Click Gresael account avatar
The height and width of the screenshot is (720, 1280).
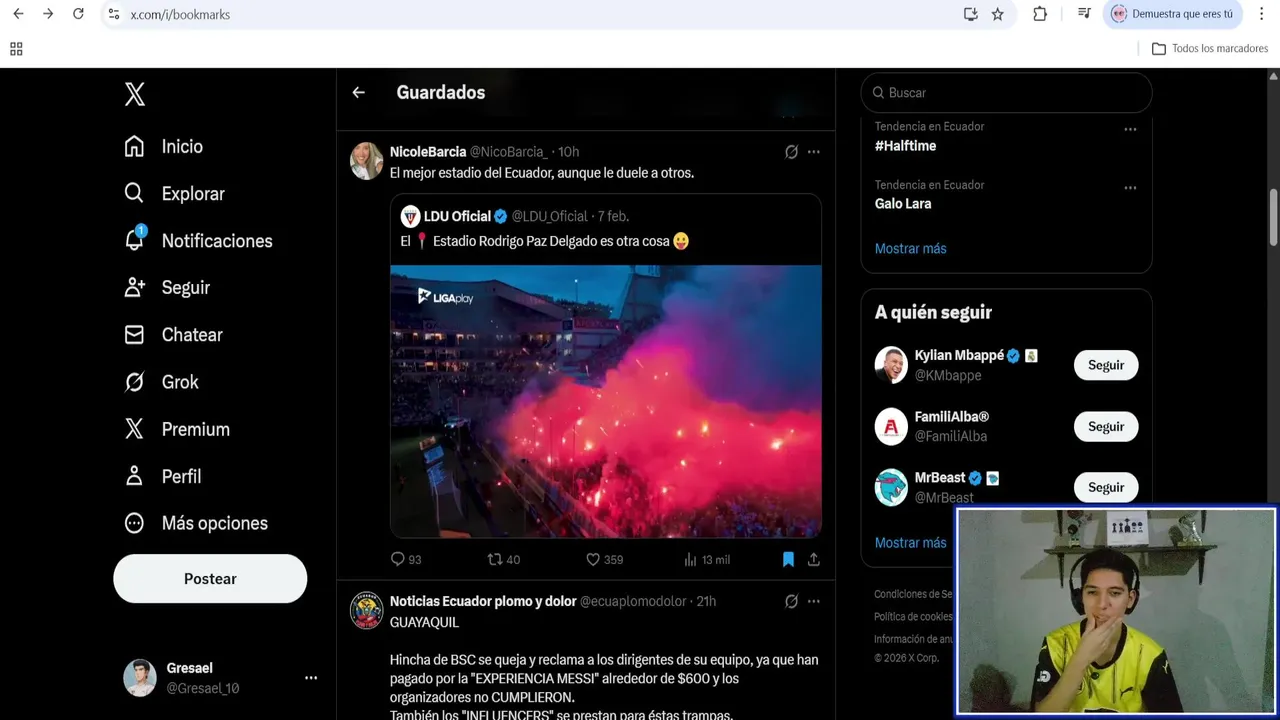click(140, 678)
